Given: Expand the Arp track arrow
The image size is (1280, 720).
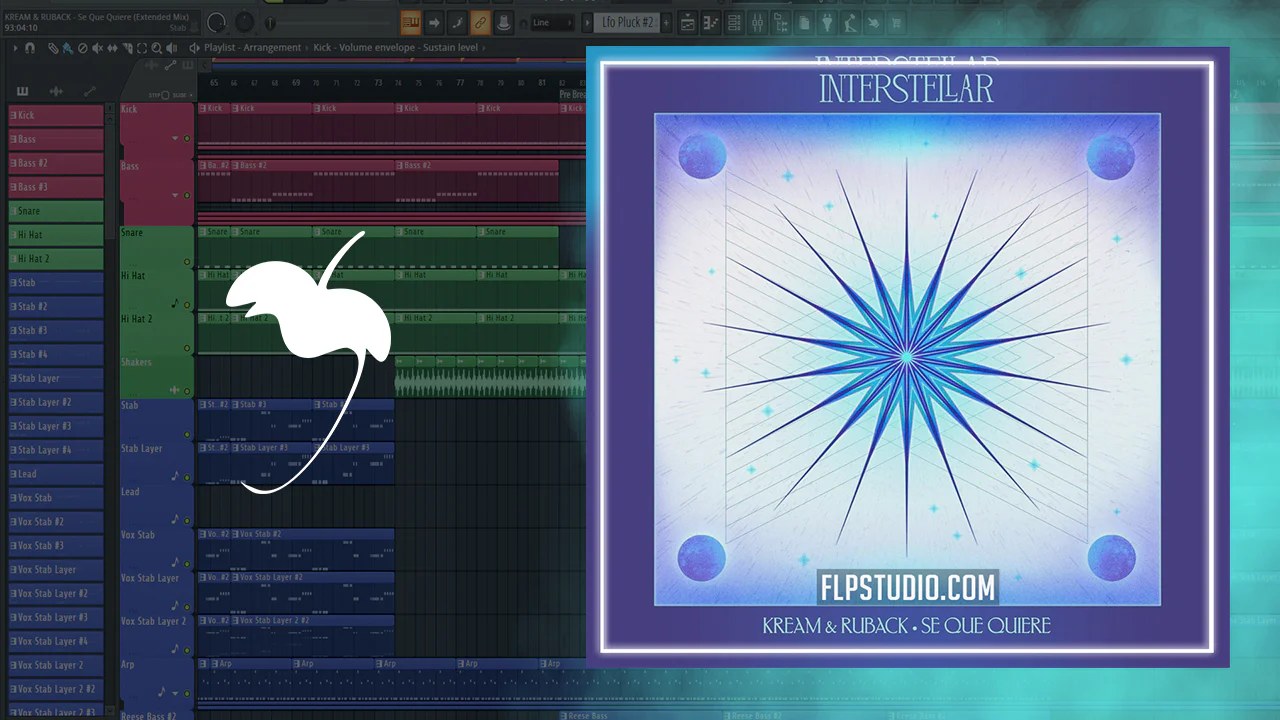Looking at the screenshot, I should (175, 693).
